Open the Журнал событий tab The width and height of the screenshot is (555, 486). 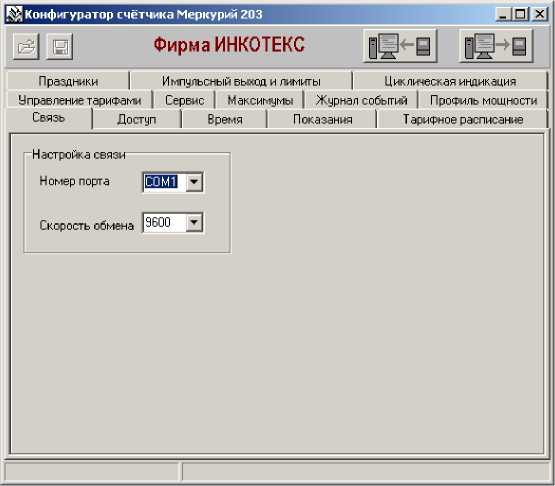361,101
